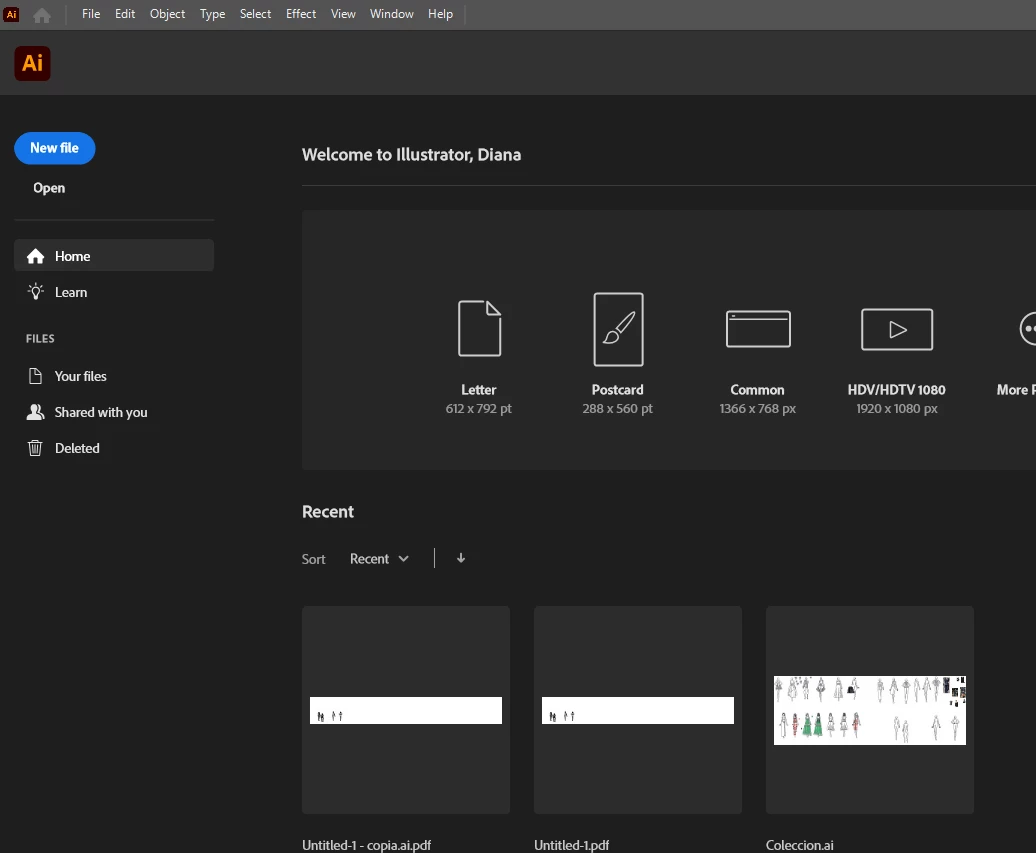Click the Your files document icon
Screen dimensions: 1036x853
[35, 376]
